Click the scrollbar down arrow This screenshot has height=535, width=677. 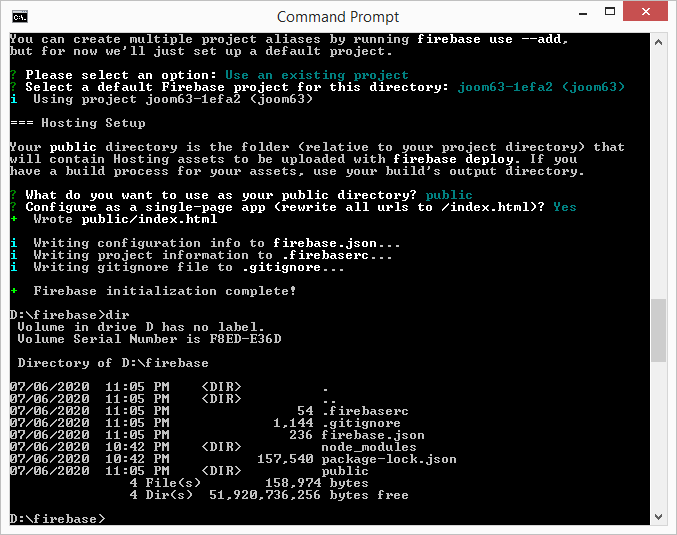pos(659,517)
